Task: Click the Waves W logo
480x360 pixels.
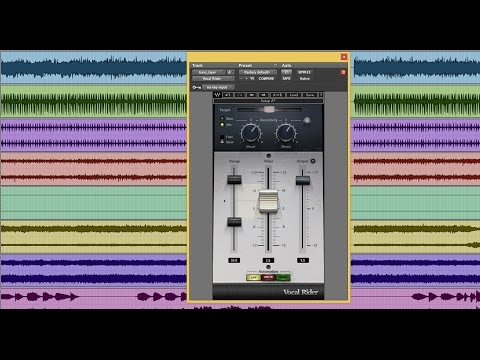Action: [x=217, y=95]
